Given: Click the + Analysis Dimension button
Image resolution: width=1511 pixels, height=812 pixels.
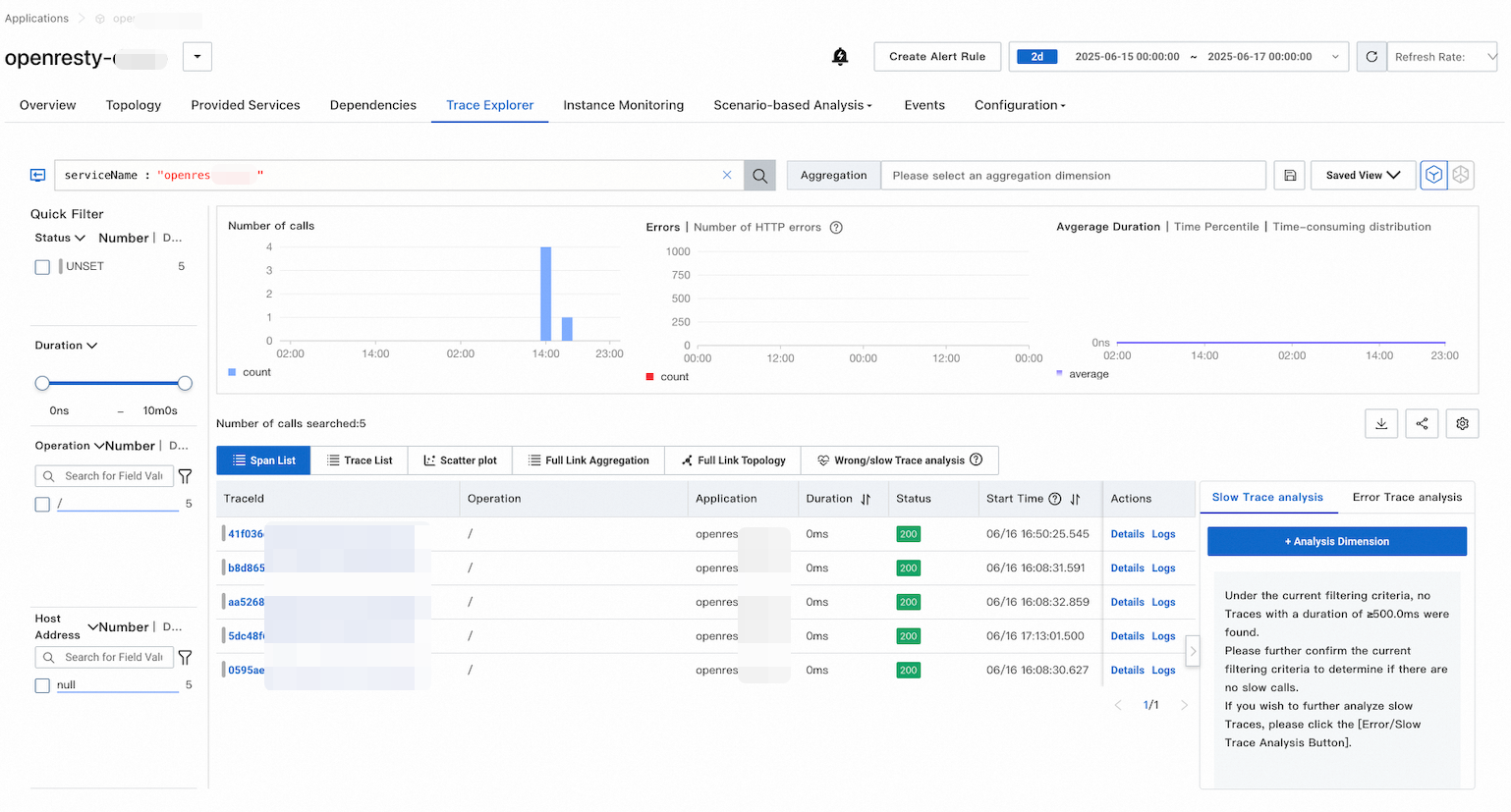Looking at the screenshot, I should (1336, 542).
